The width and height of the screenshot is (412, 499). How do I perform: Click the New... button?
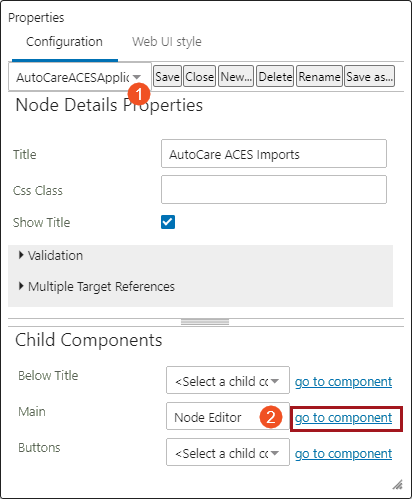coord(236,76)
